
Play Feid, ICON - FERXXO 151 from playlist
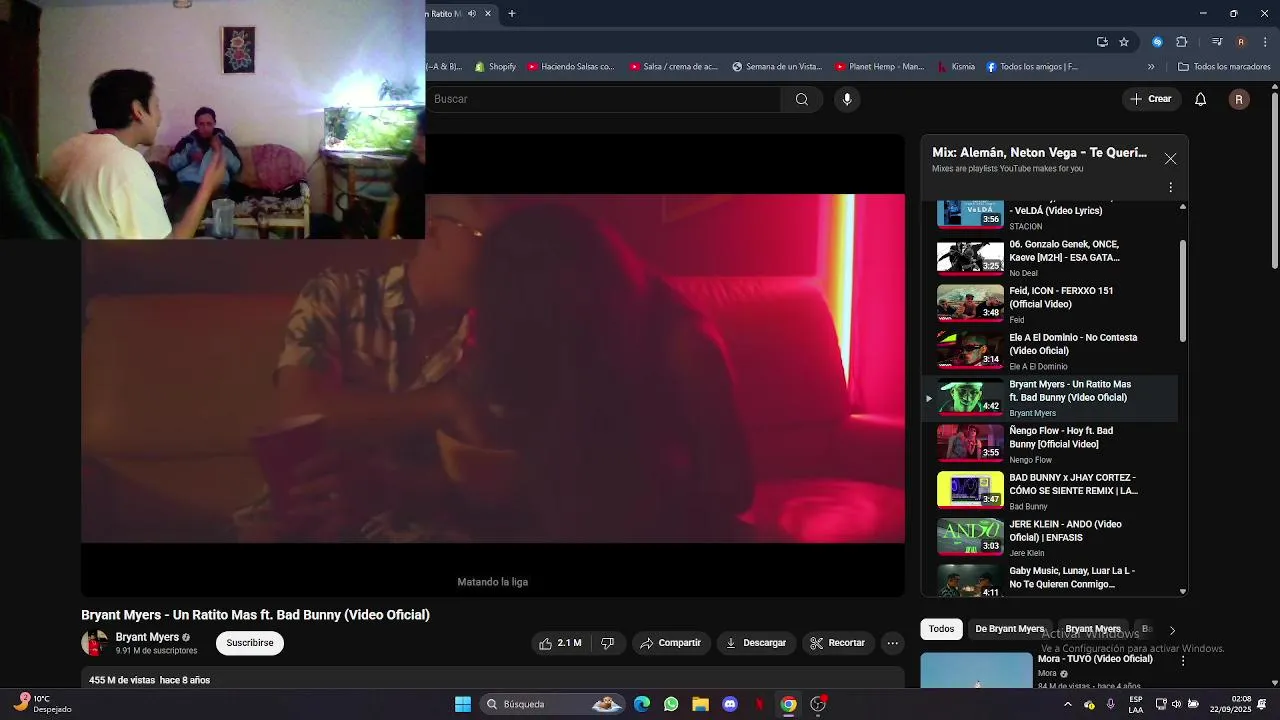point(1050,304)
